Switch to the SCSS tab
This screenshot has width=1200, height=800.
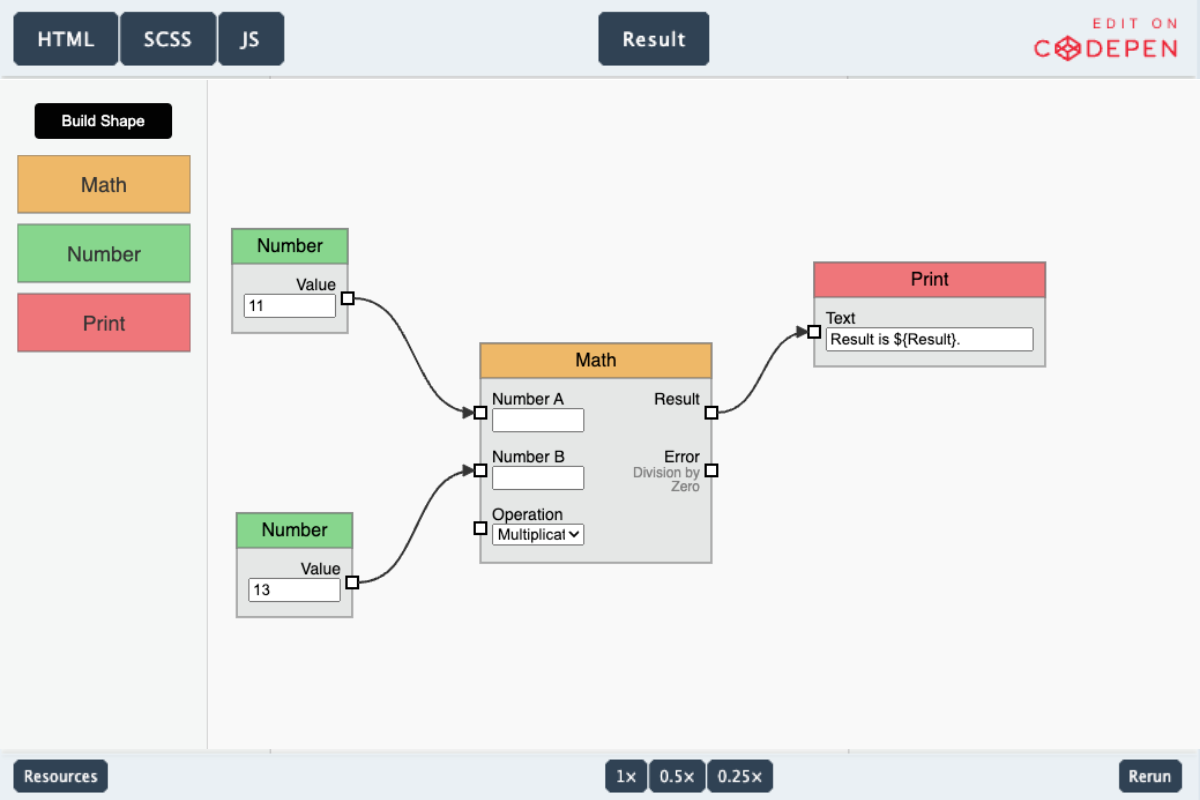pyautogui.click(x=167, y=38)
